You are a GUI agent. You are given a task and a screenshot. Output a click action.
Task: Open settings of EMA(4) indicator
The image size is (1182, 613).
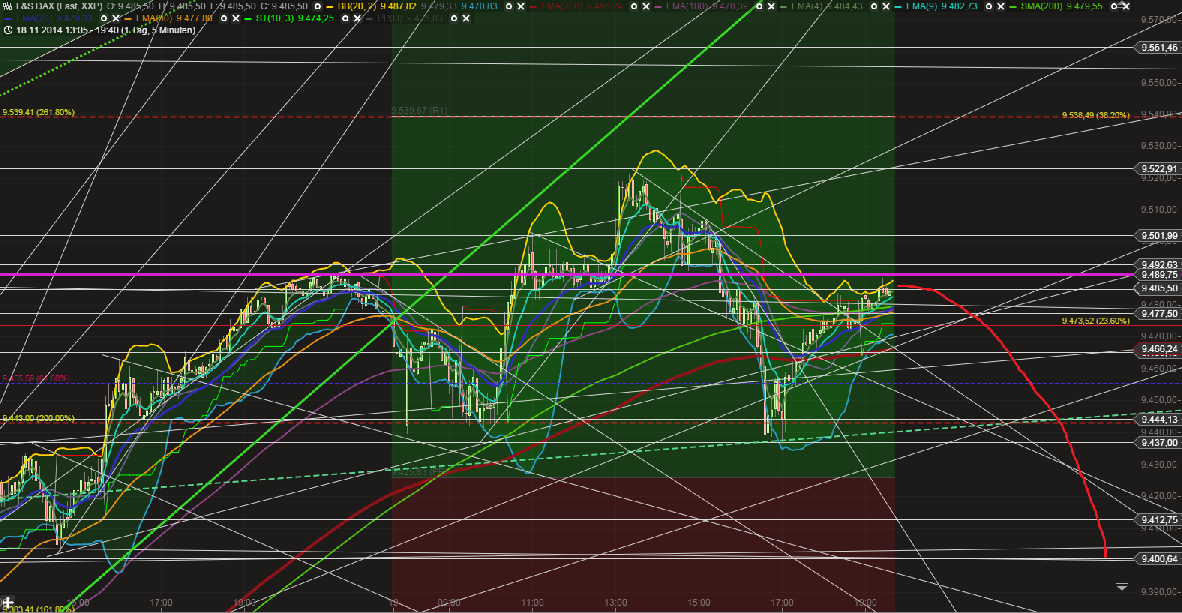(874, 6)
